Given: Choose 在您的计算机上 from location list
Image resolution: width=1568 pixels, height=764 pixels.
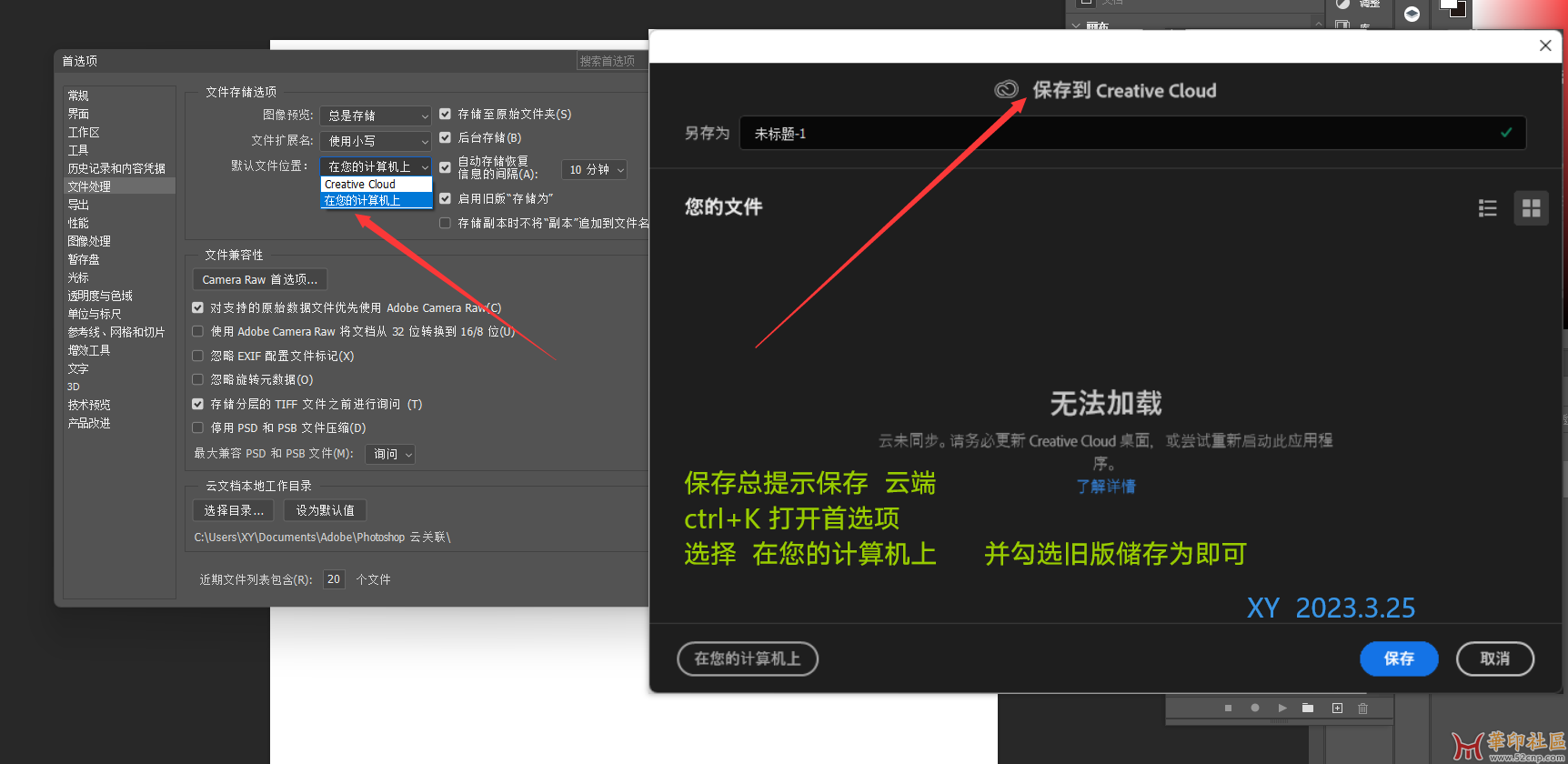Looking at the screenshot, I should coord(377,200).
